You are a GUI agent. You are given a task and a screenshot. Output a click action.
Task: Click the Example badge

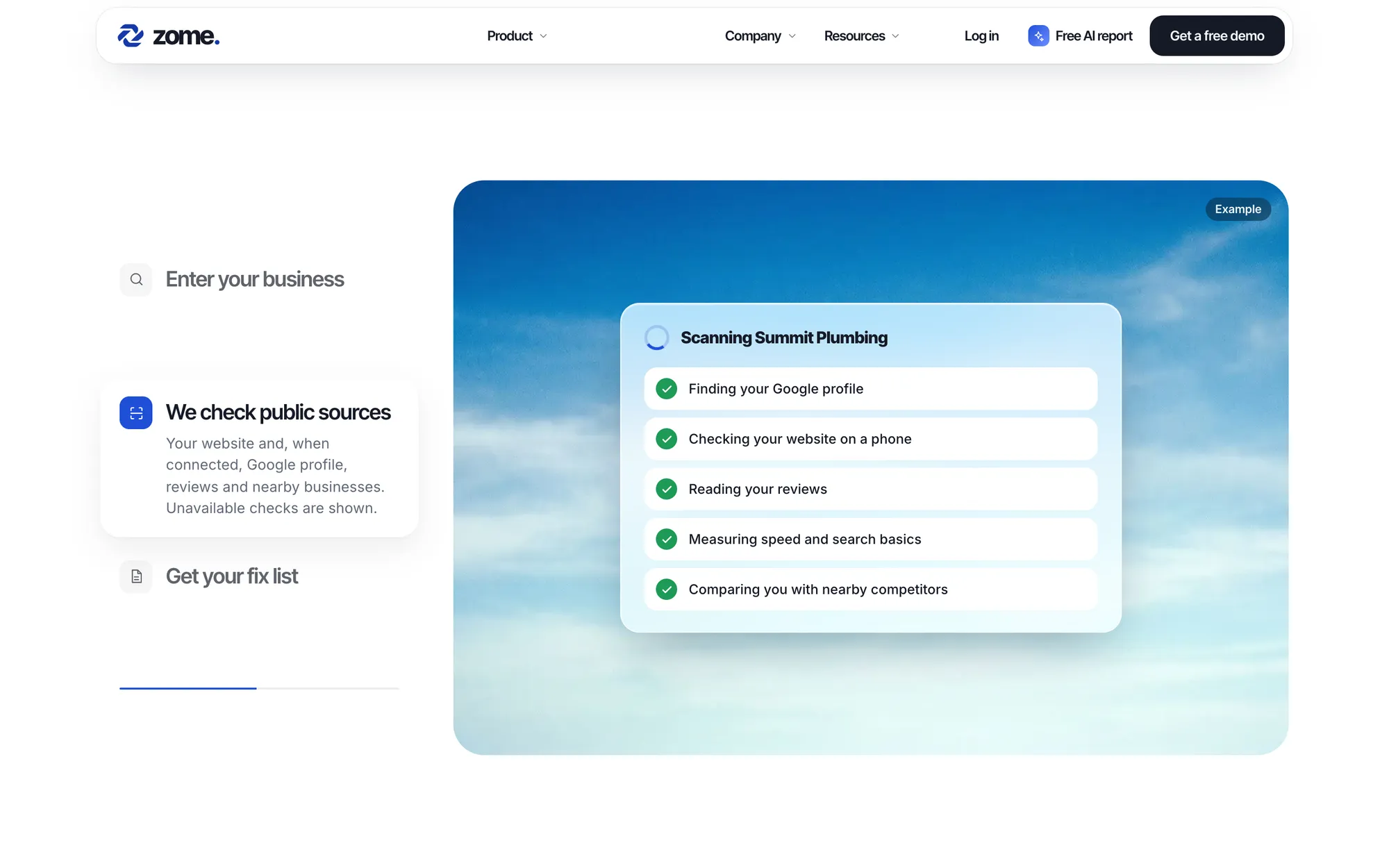(1238, 209)
